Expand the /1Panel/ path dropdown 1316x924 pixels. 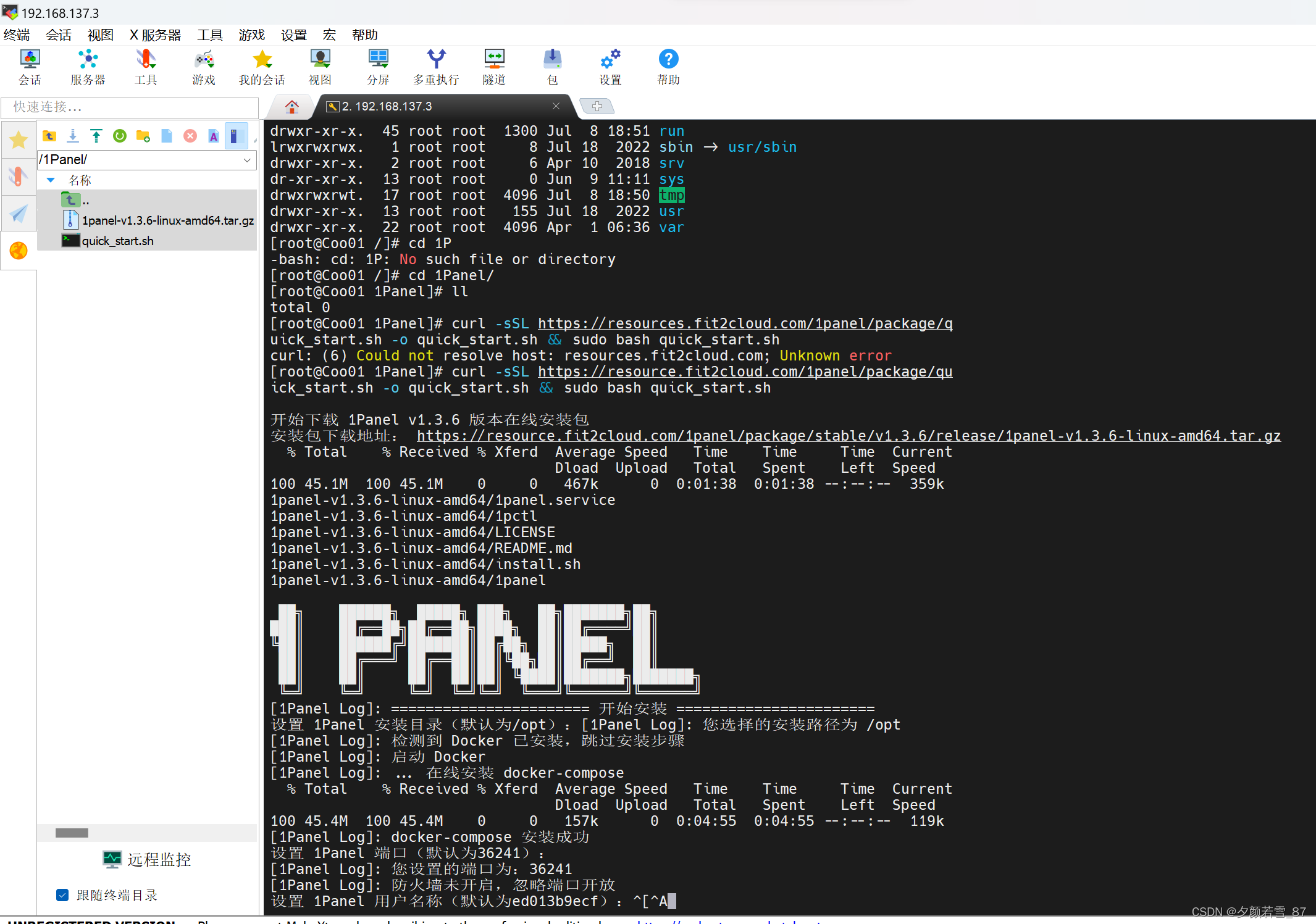point(247,160)
